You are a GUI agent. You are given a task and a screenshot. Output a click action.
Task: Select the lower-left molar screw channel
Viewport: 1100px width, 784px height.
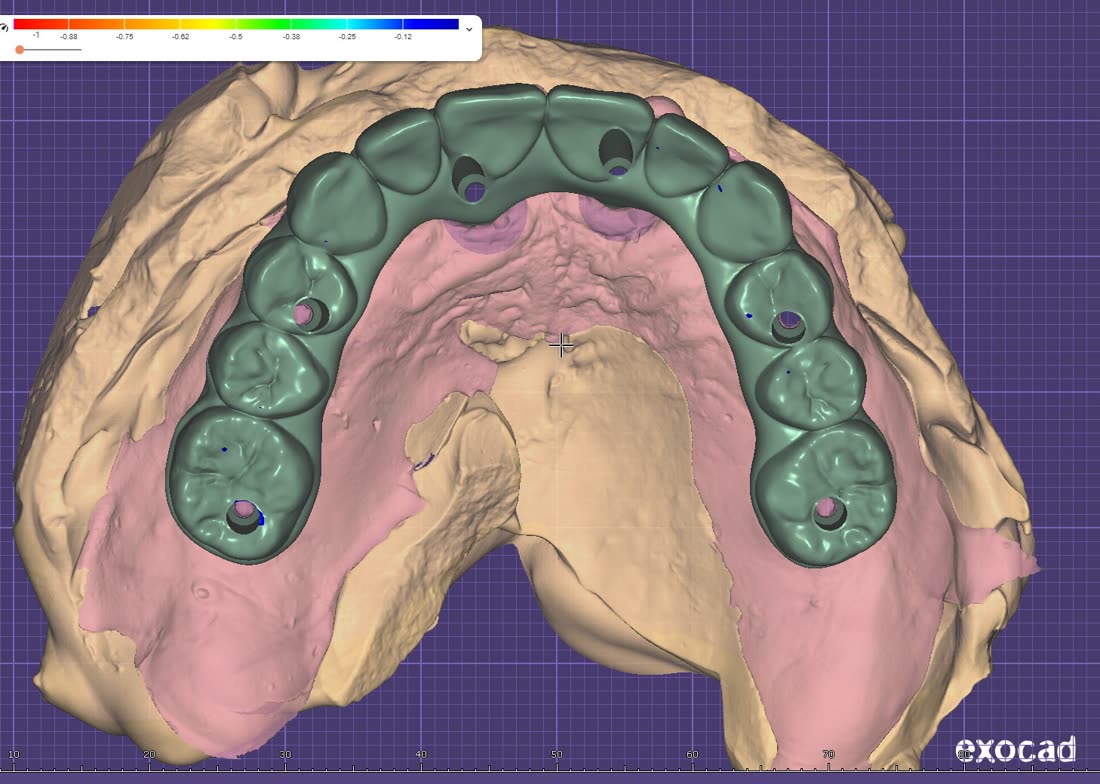244,516
